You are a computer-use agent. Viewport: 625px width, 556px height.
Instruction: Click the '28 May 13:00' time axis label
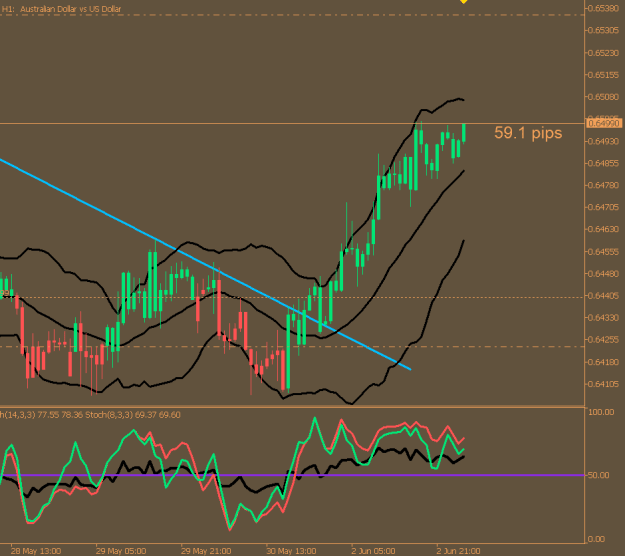[x=36, y=551]
